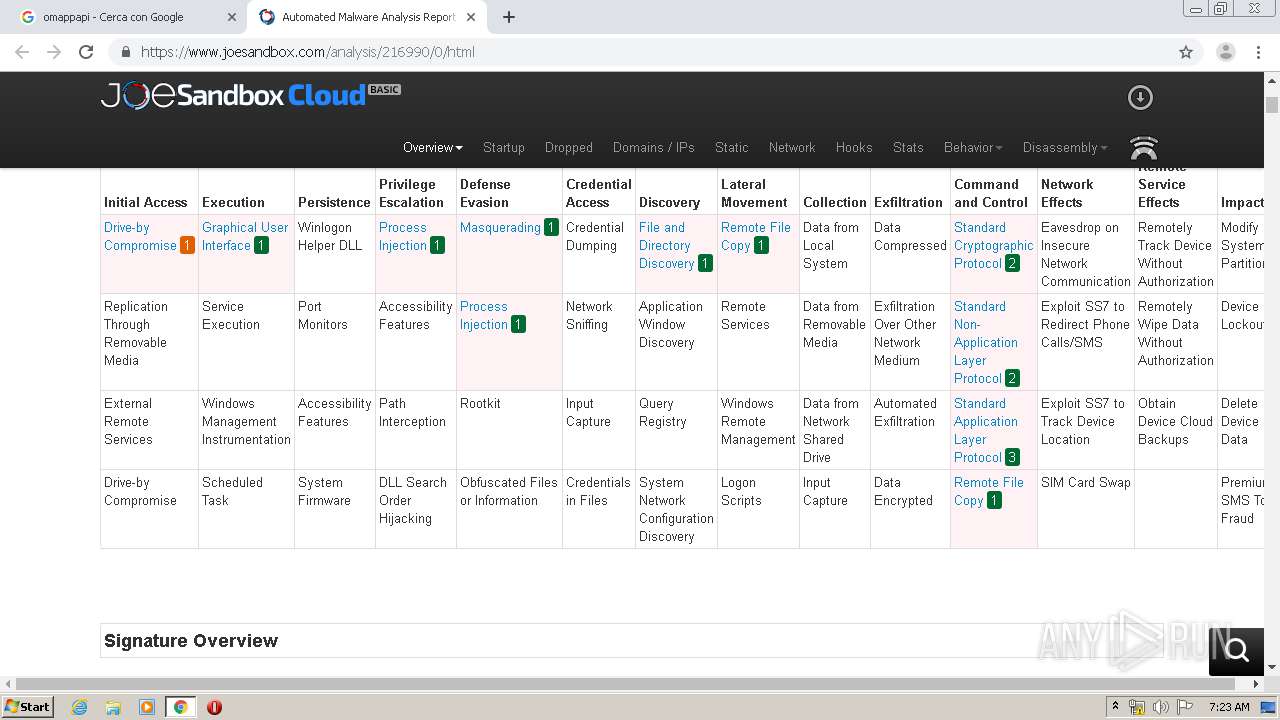Click the Winlogon Helper DLL cell

coord(334,254)
